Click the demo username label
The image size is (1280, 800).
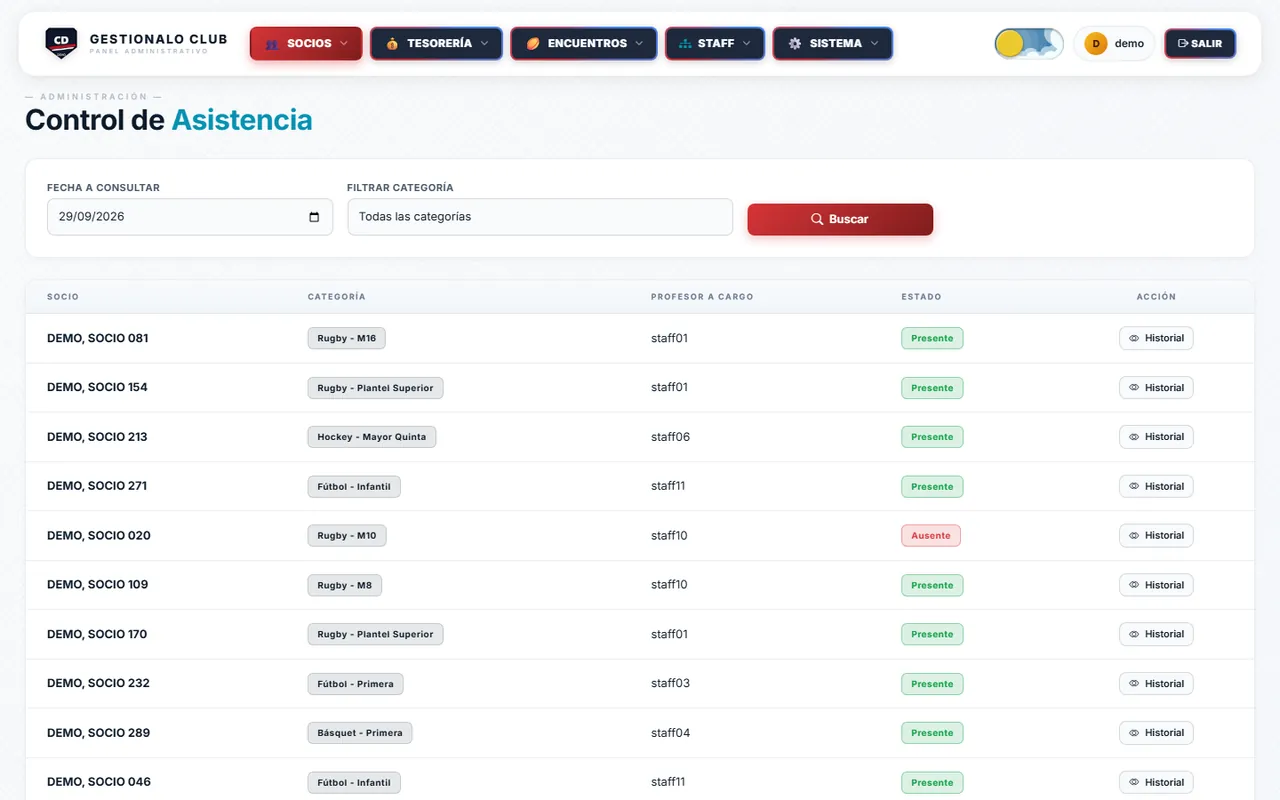(x=1129, y=44)
